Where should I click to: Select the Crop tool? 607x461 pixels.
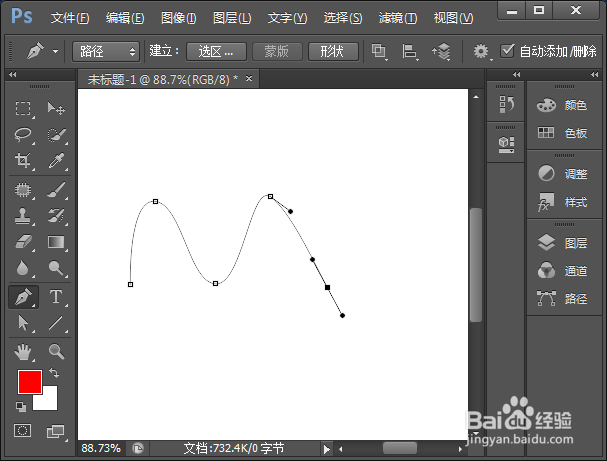pyautogui.click(x=23, y=161)
